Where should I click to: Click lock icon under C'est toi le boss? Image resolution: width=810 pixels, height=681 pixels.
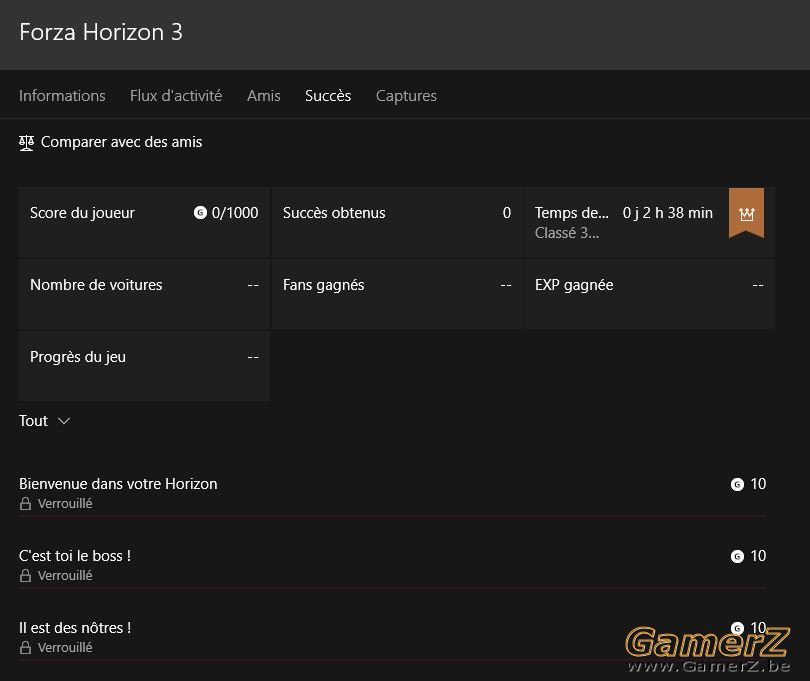25,576
